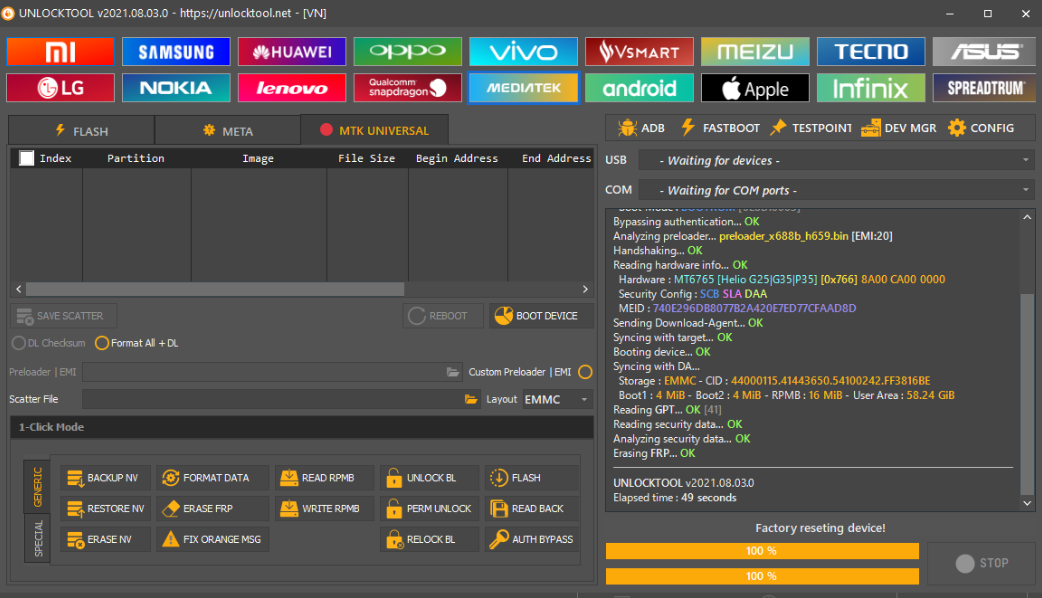Open the FASTBOOT section
Viewport: 1042px width, 598px height.
(x=720, y=128)
